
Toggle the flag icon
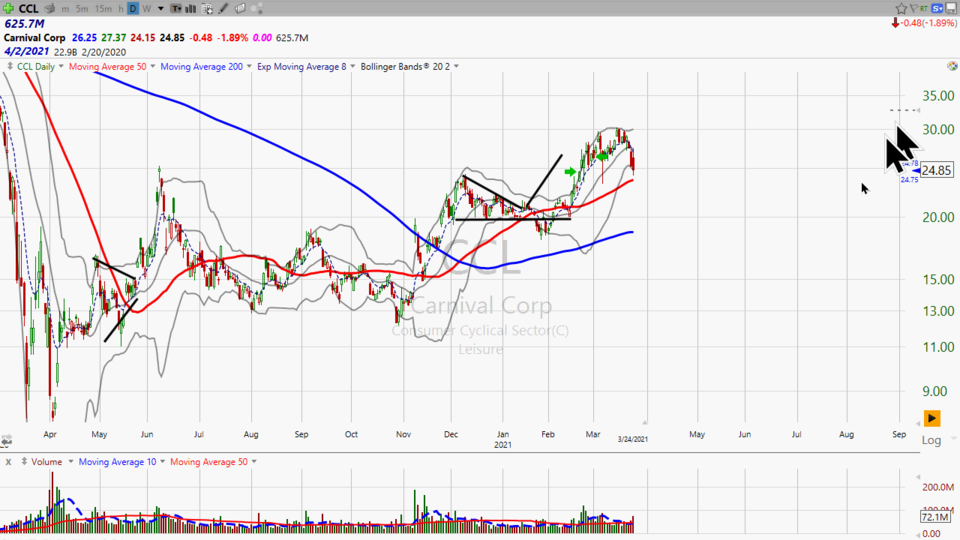tap(913, 8)
